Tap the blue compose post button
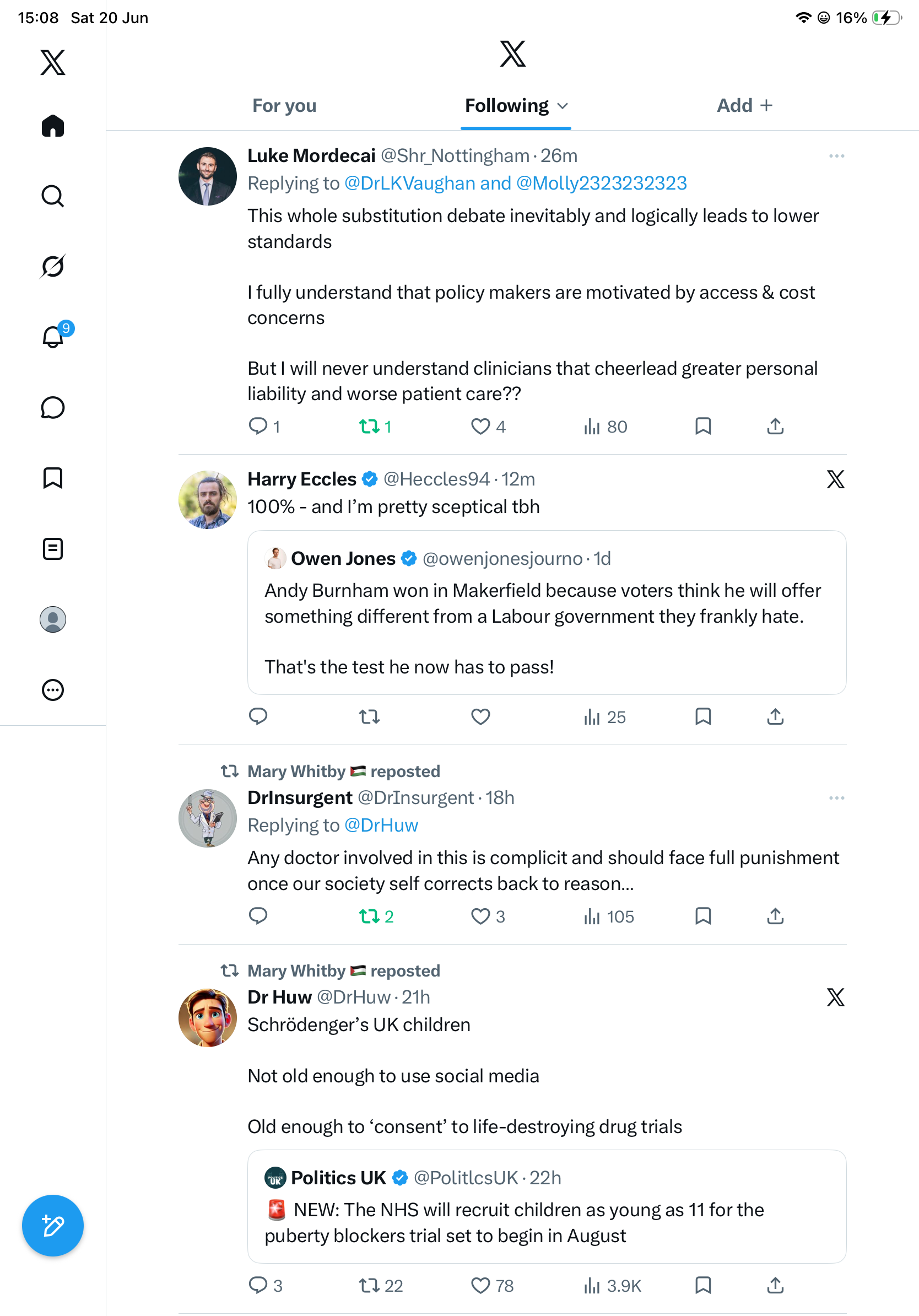919x1316 pixels. click(x=53, y=1226)
